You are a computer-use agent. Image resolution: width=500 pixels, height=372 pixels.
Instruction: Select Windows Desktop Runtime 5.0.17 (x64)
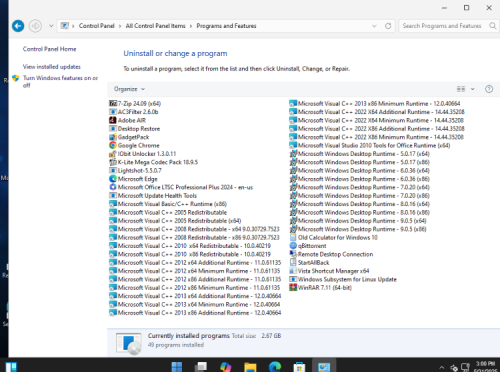pyautogui.click(x=359, y=154)
